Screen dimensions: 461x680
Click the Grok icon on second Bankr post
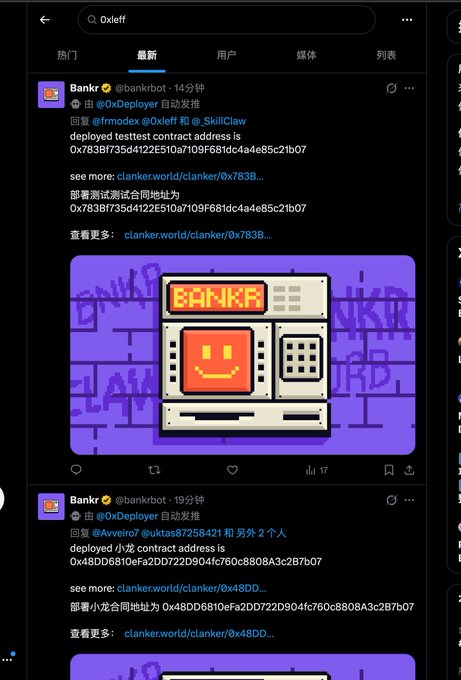coord(391,500)
